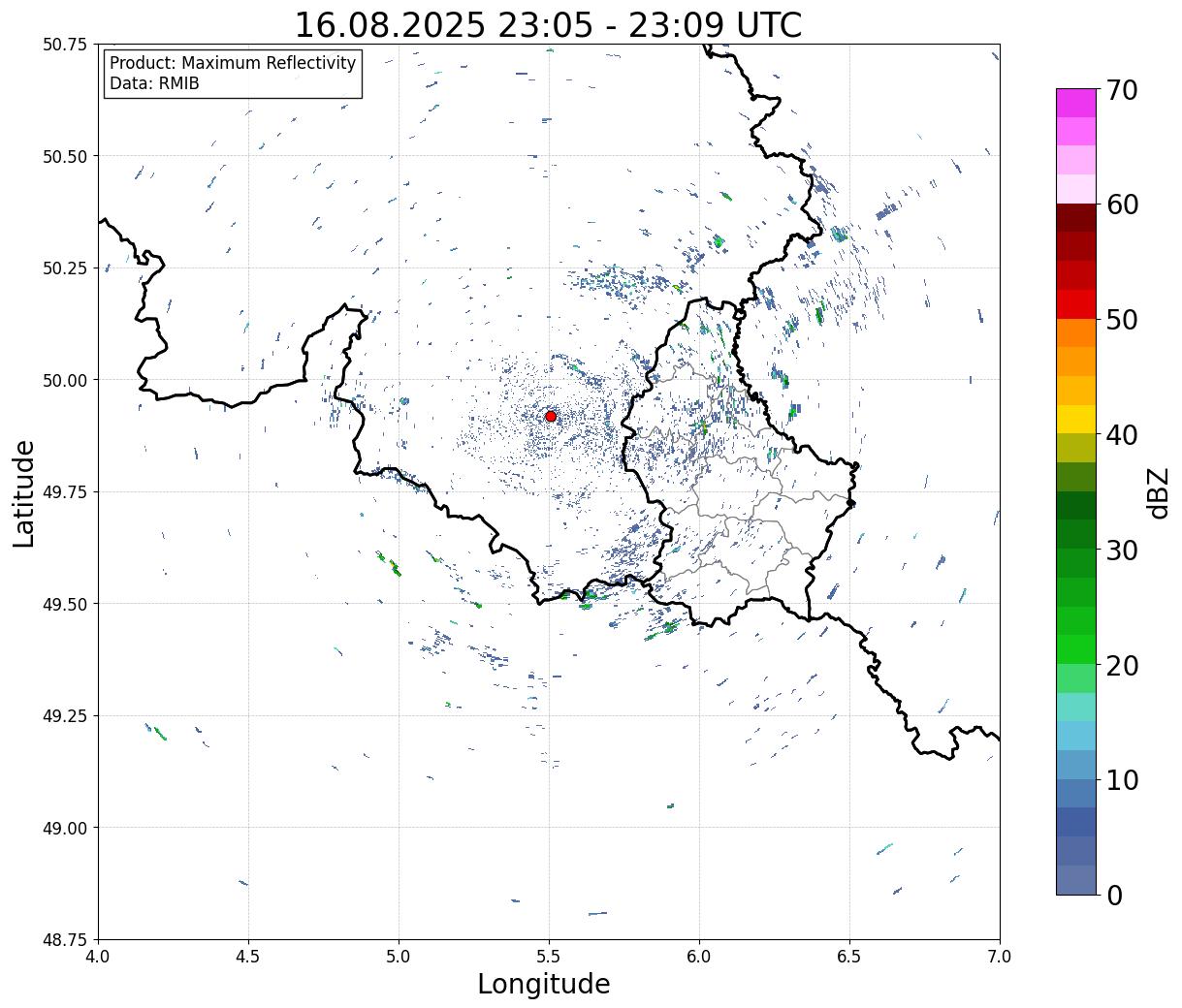Click the colorbar tick label "70"
Viewport: 1182px width, 1008px height.
(x=1121, y=90)
